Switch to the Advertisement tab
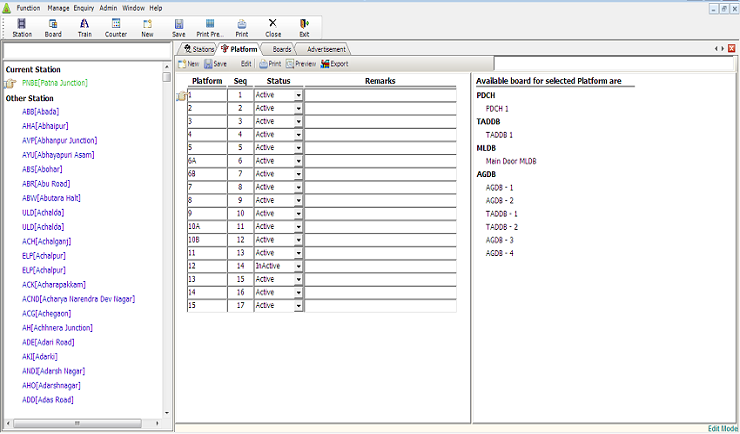This screenshot has width=740, height=434. tap(324, 49)
